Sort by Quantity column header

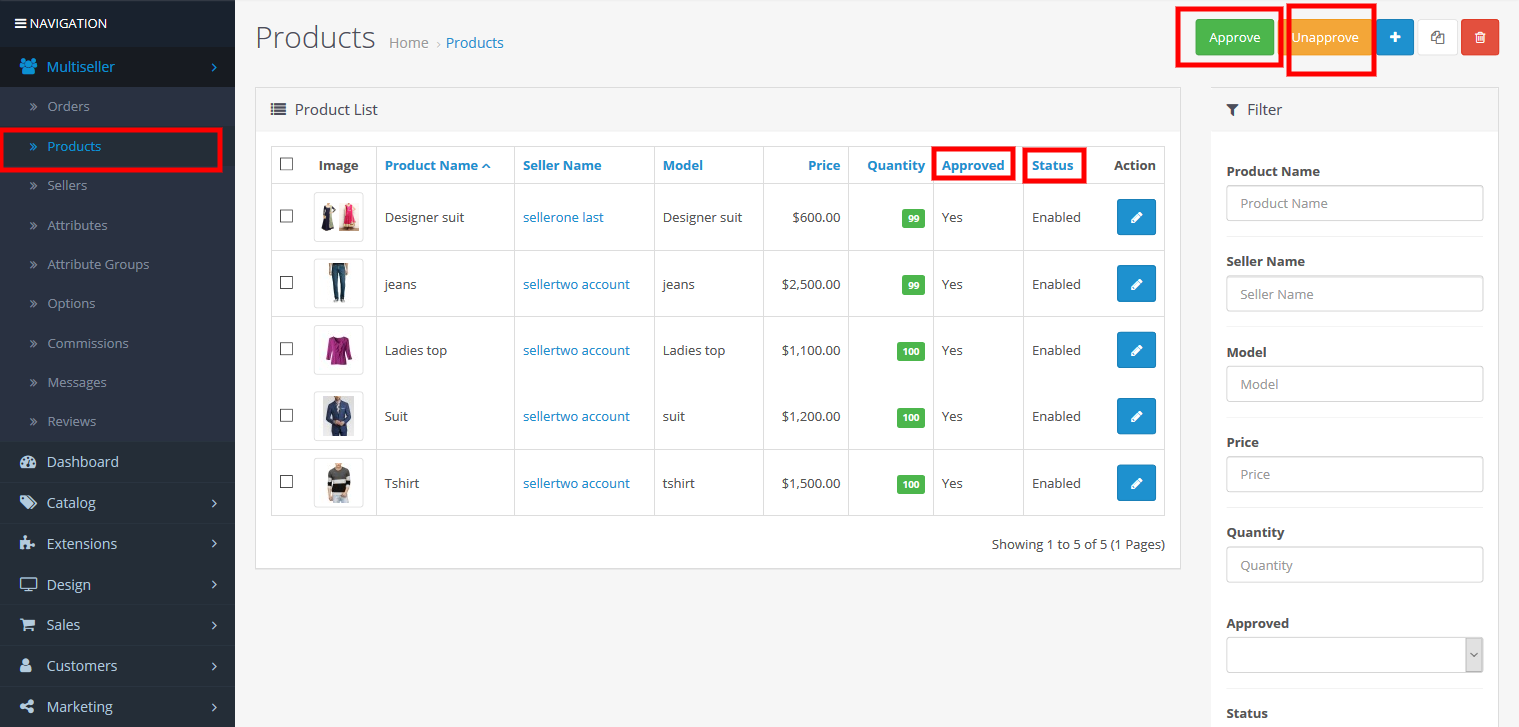click(x=896, y=165)
